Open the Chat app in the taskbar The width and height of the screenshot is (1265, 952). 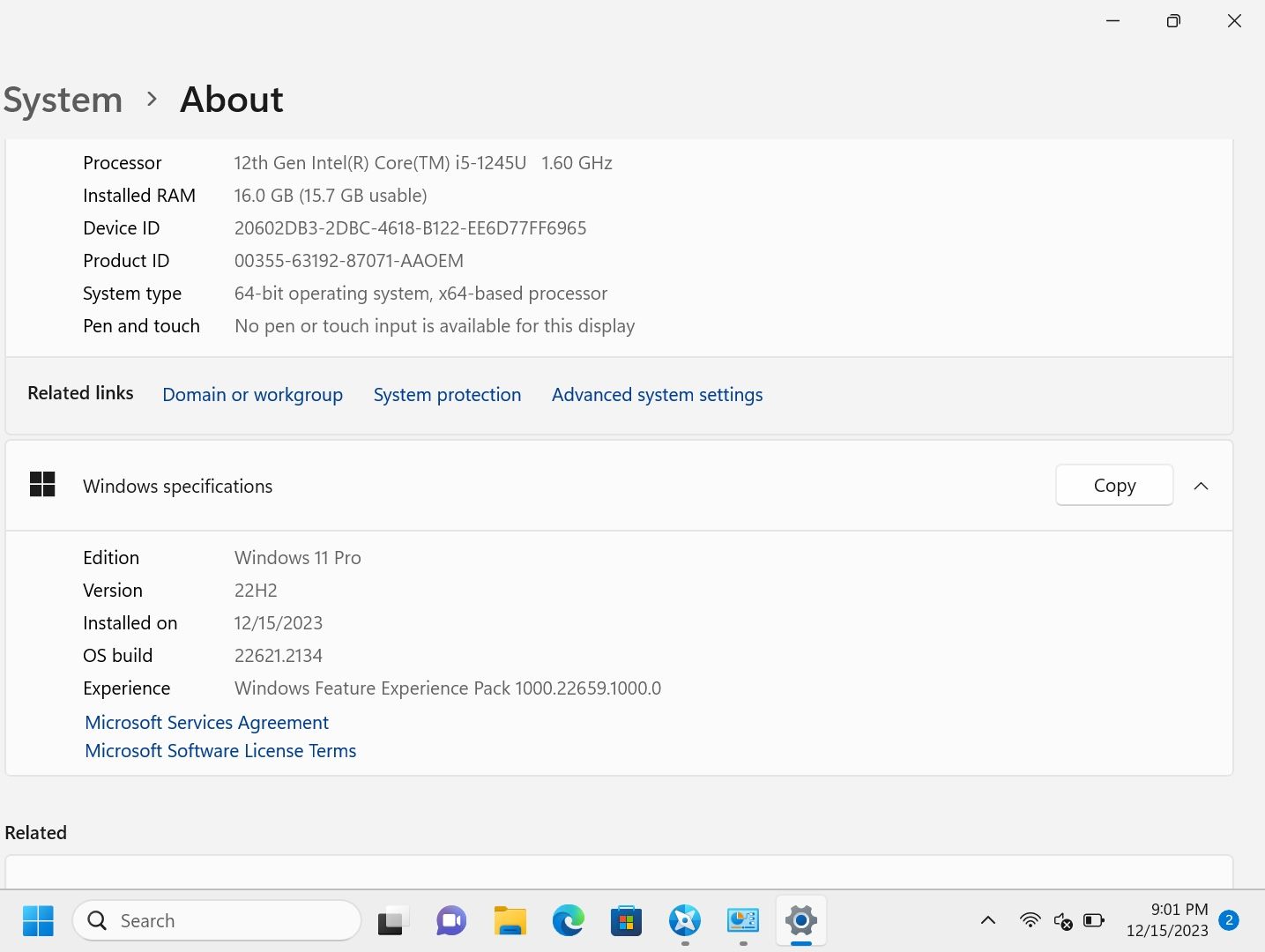pos(450,920)
